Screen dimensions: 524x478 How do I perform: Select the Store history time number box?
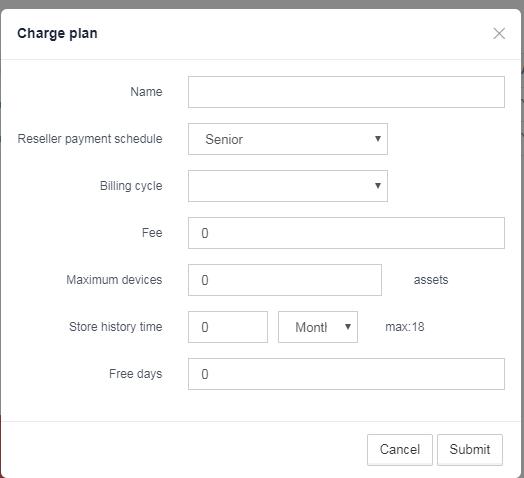(x=228, y=327)
